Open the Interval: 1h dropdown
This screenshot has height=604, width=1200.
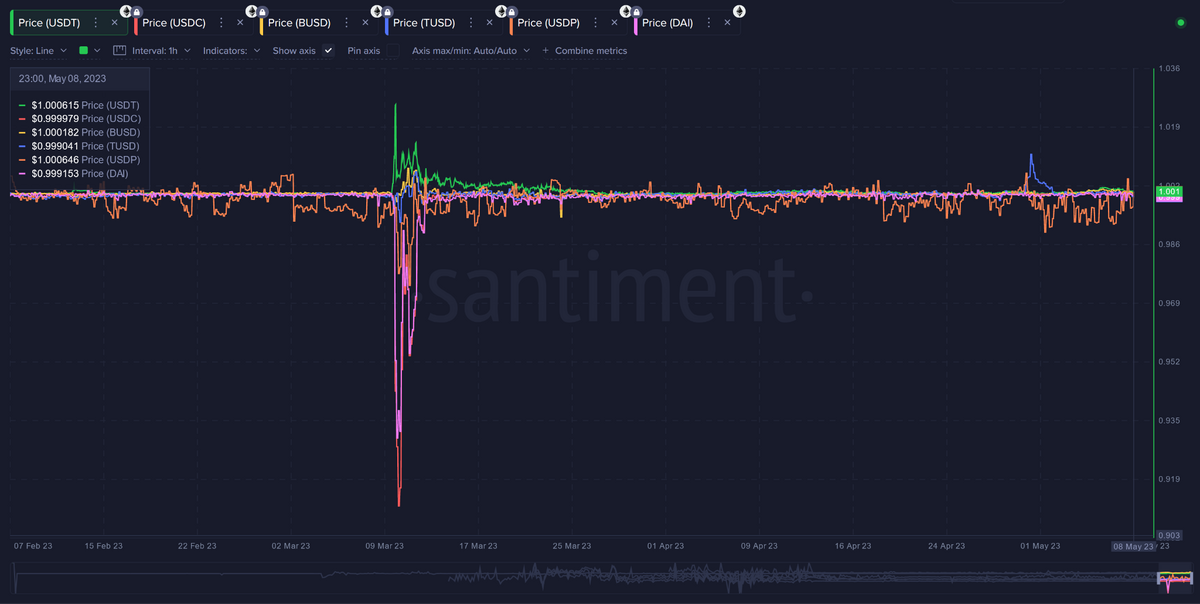coord(161,50)
